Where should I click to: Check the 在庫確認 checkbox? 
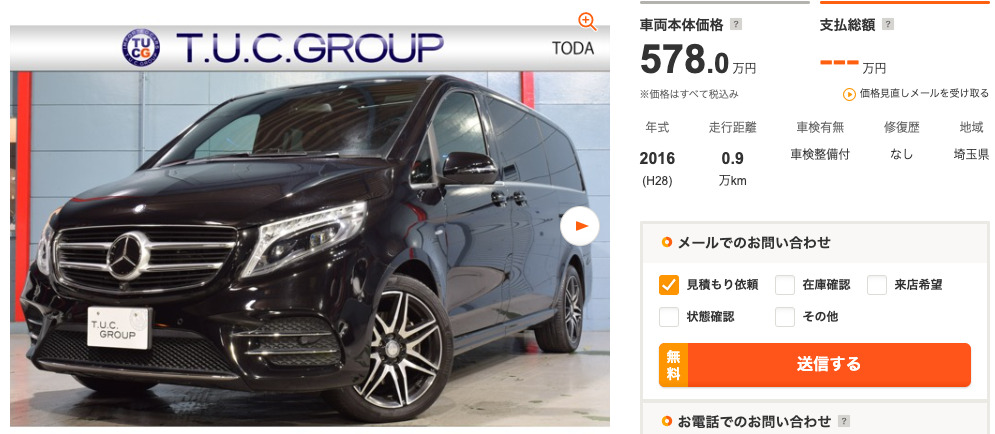(x=785, y=285)
